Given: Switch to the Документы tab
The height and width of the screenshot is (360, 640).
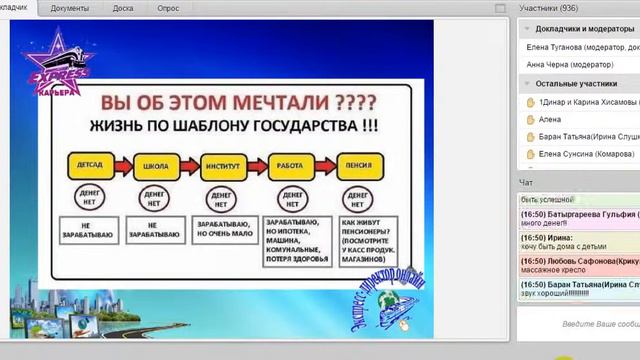Looking at the screenshot, I should click(x=70, y=8).
